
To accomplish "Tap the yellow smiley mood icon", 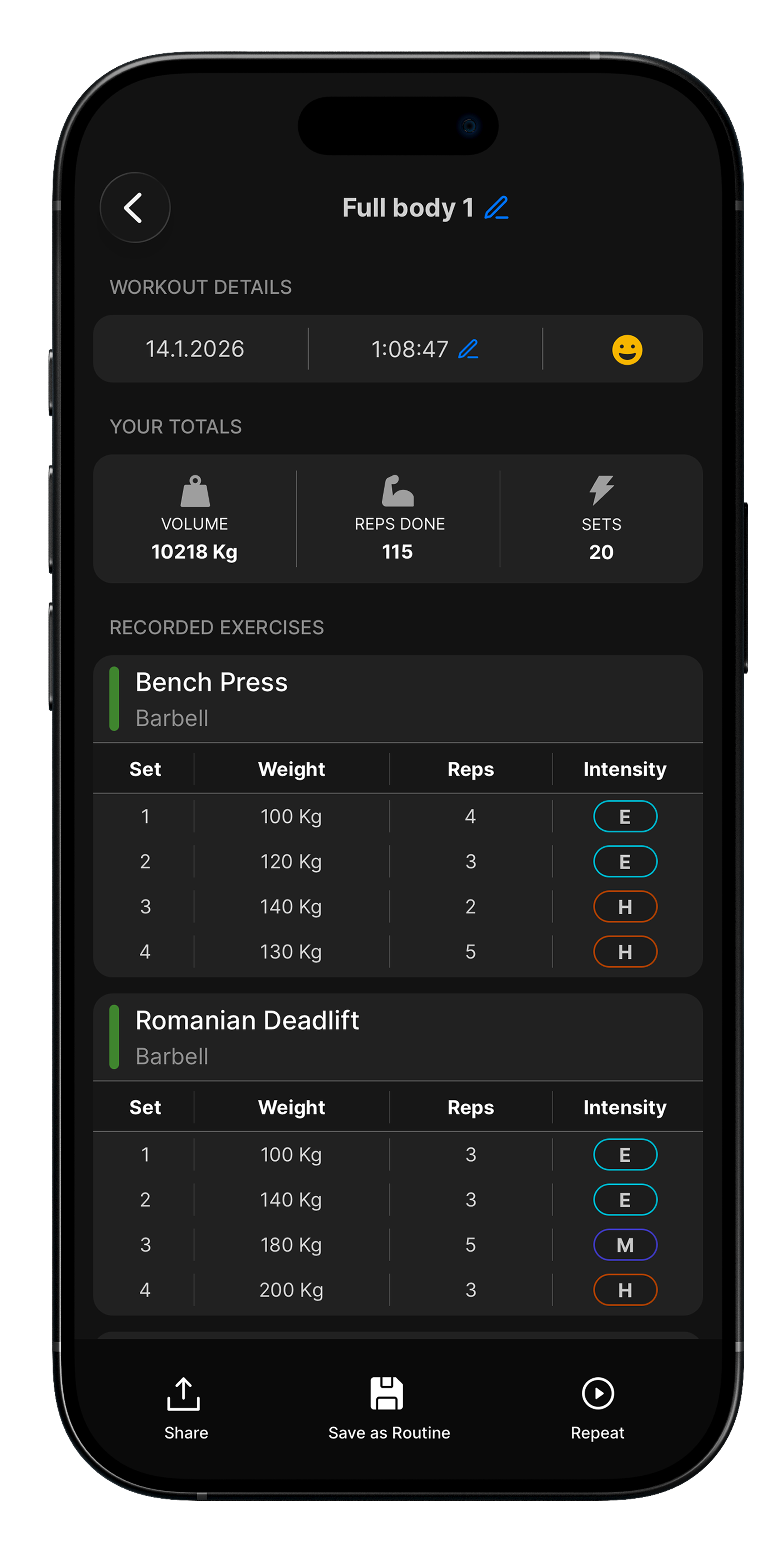I will click(x=627, y=350).
